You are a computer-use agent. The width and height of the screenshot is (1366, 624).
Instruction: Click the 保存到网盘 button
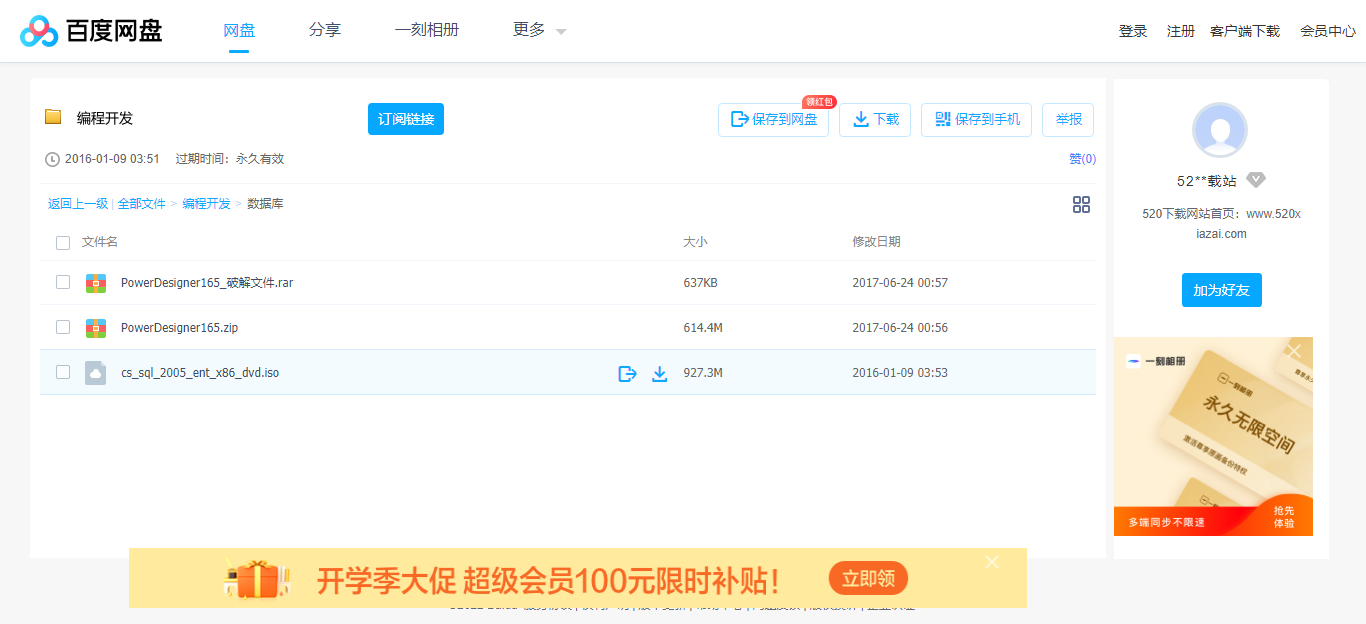pos(773,119)
